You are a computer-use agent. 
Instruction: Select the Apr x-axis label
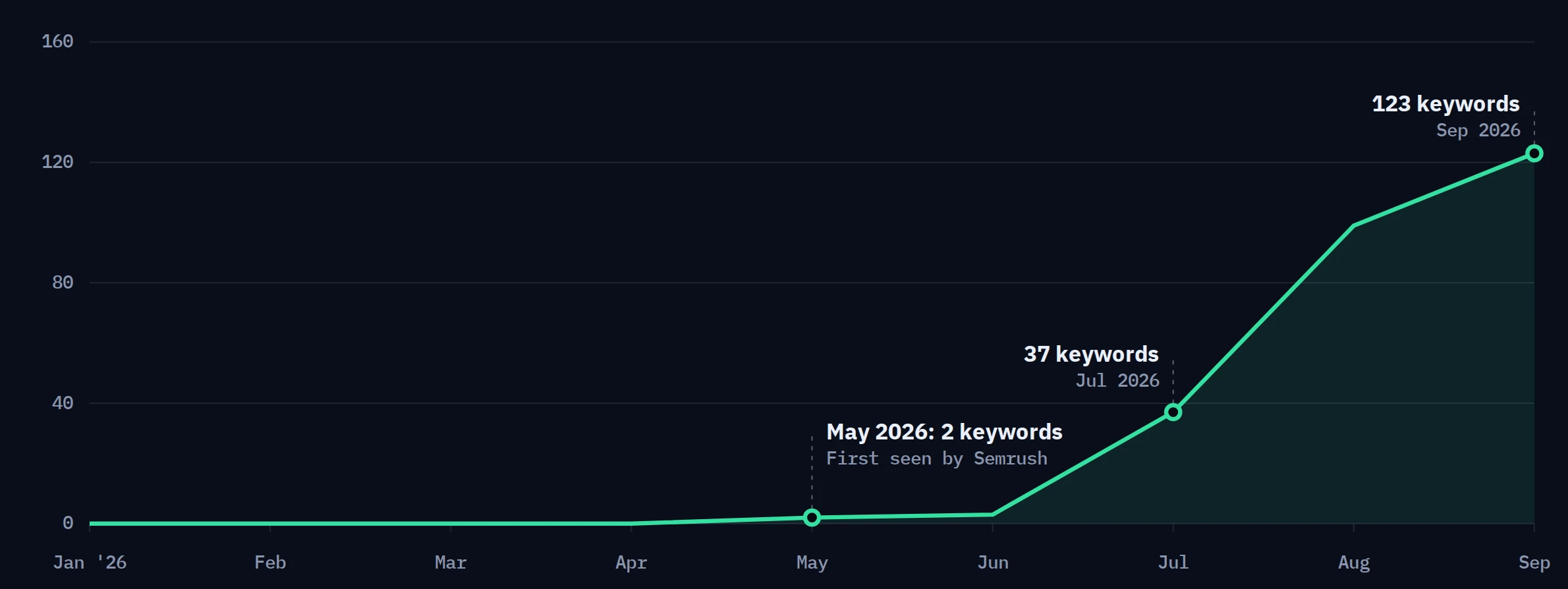click(631, 563)
